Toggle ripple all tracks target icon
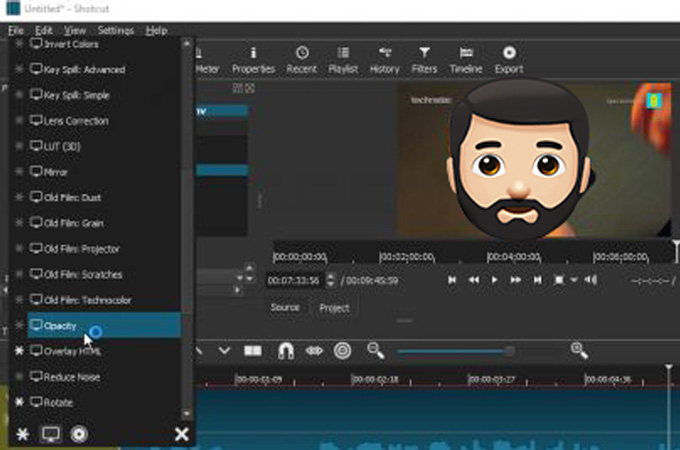This screenshot has width=680, height=450. (342, 351)
